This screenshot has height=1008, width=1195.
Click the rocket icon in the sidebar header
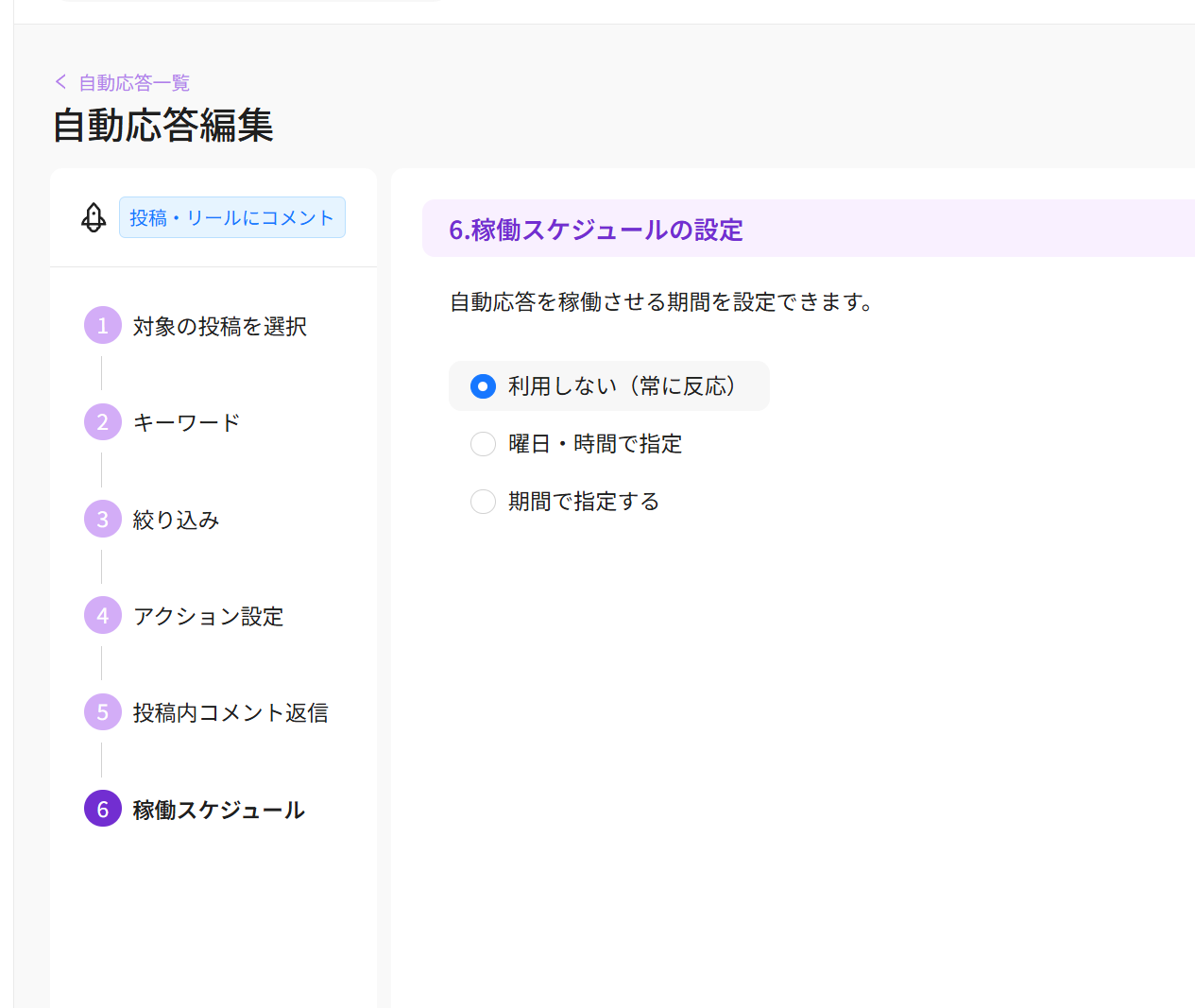[94, 217]
